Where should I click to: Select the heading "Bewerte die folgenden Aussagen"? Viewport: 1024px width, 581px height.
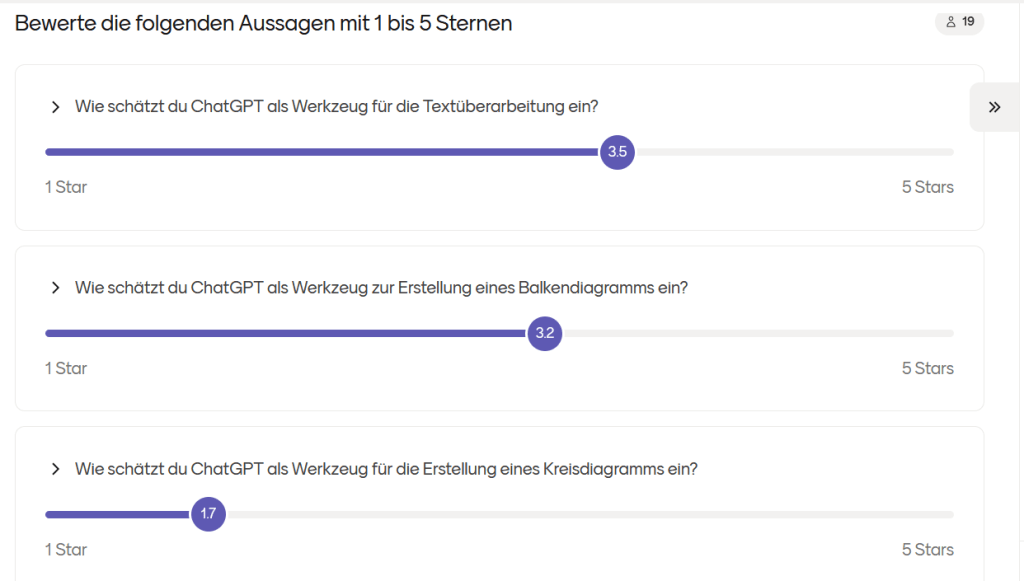point(263,23)
